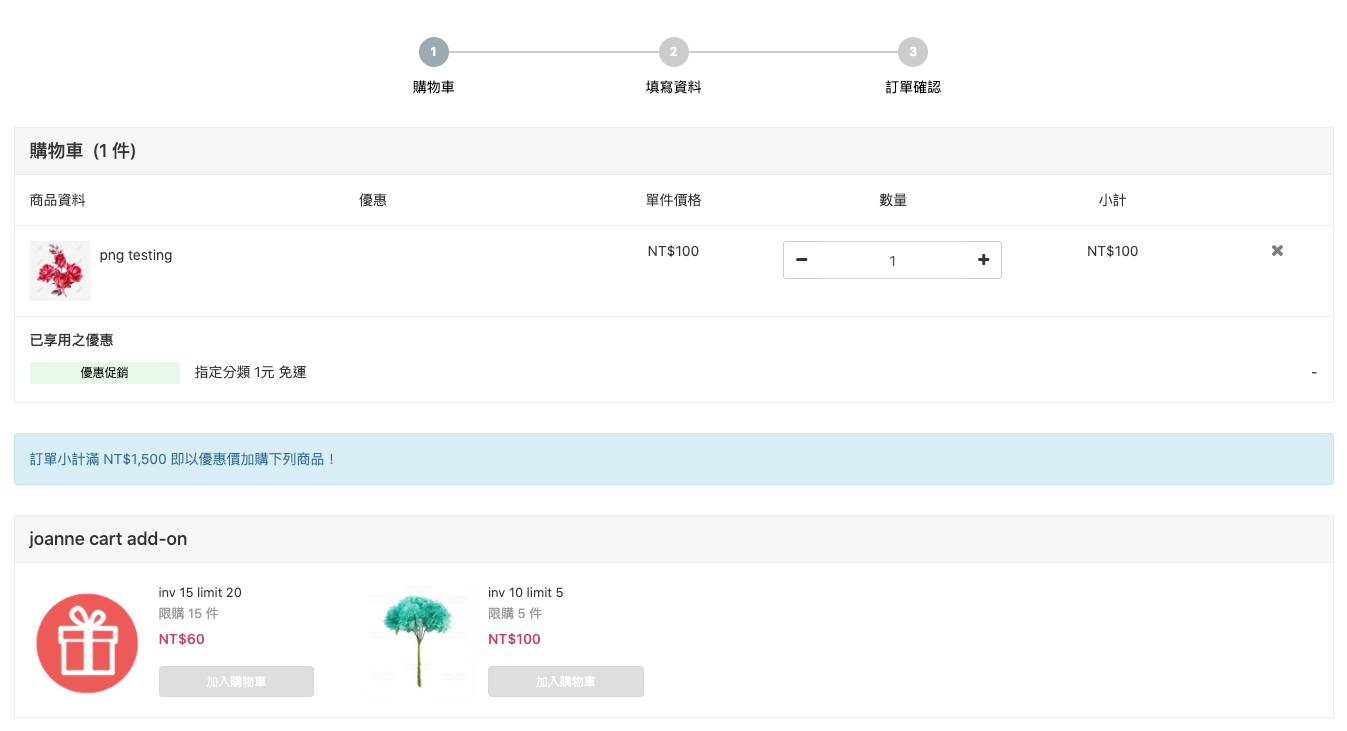Add inv 15 limit 20 item to cart
The image size is (1347, 731).
pos(236,681)
